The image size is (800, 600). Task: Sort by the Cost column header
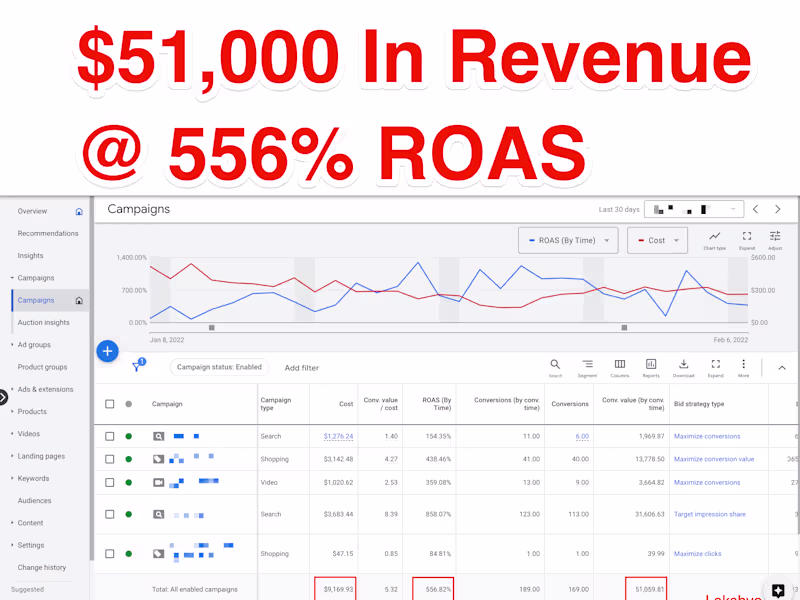(346, 404)
